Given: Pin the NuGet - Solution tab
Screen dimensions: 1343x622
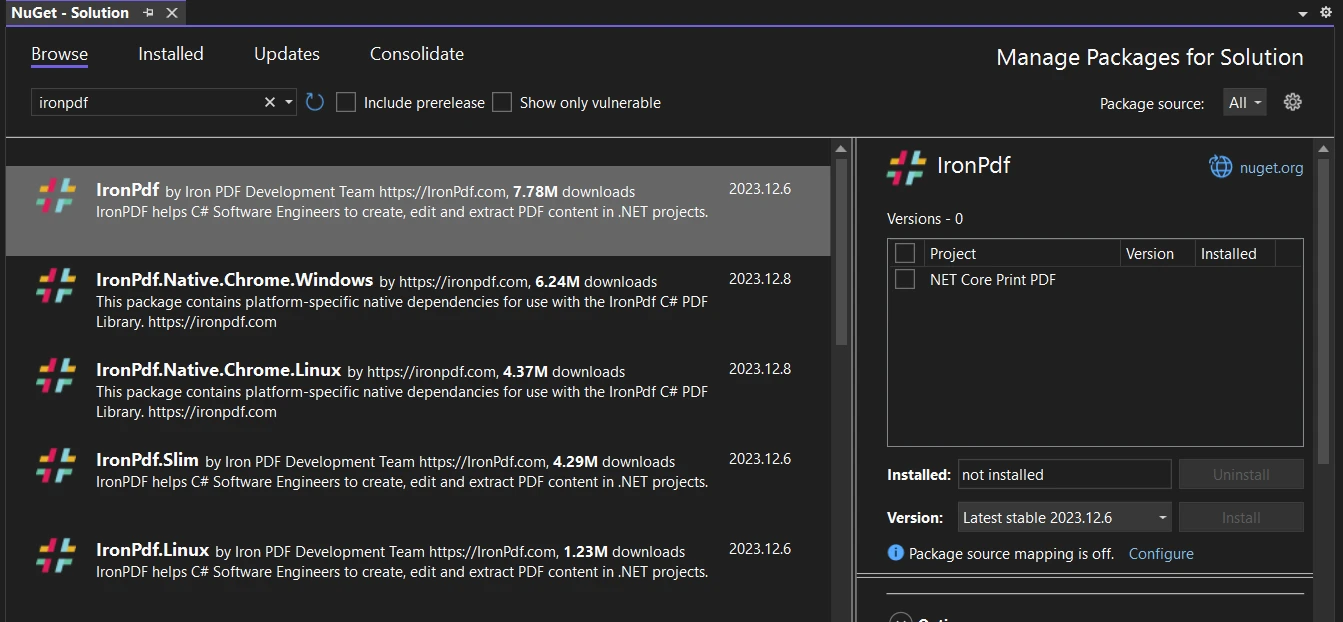Looking at the screenshot, I should tap(149, 13).
